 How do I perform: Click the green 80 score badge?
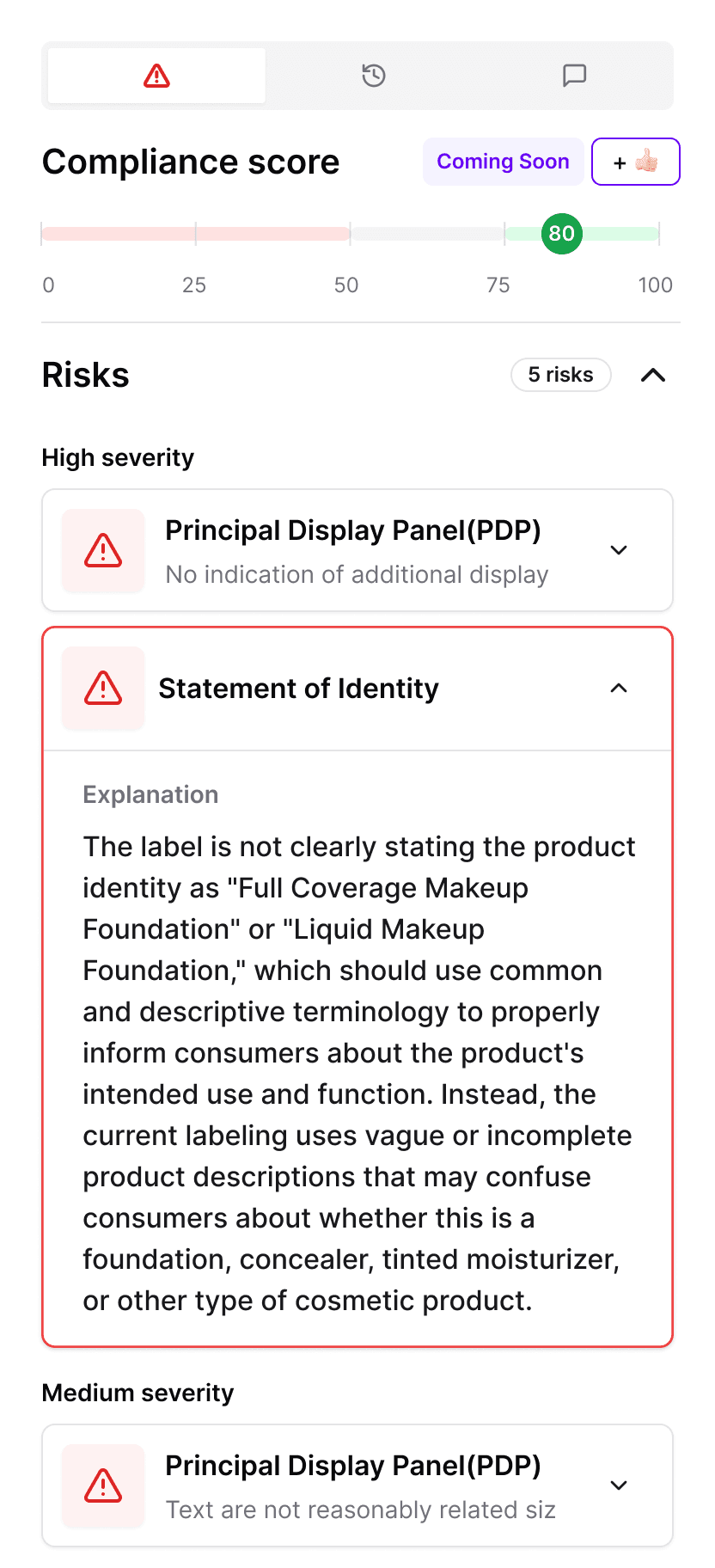point(560,233)
